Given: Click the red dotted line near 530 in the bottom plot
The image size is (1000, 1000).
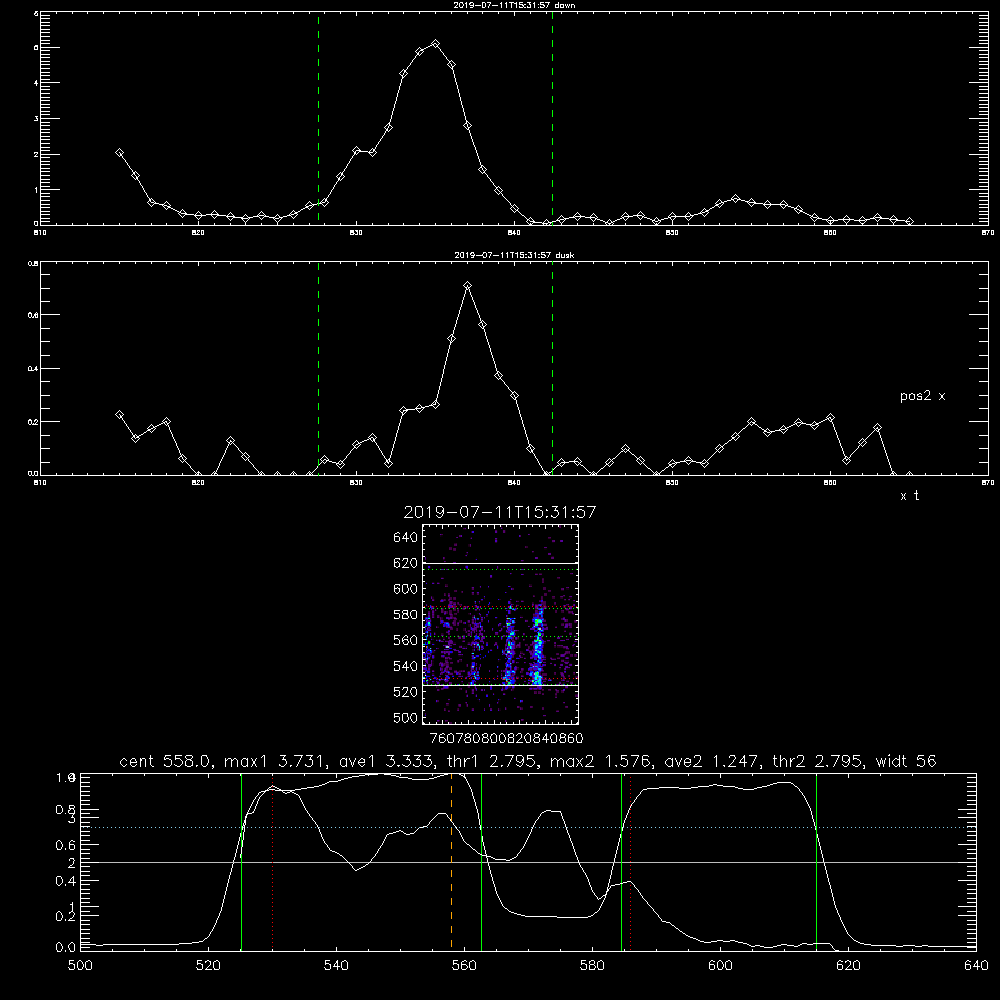Looking at the screenshot, I should click(272, 861).
